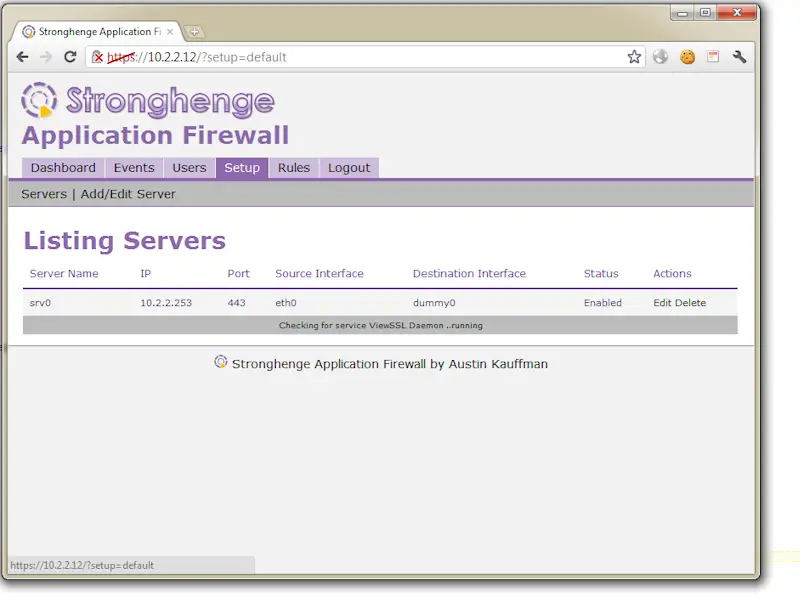
Task: Click the IP column header
Action: pos(145,273)
